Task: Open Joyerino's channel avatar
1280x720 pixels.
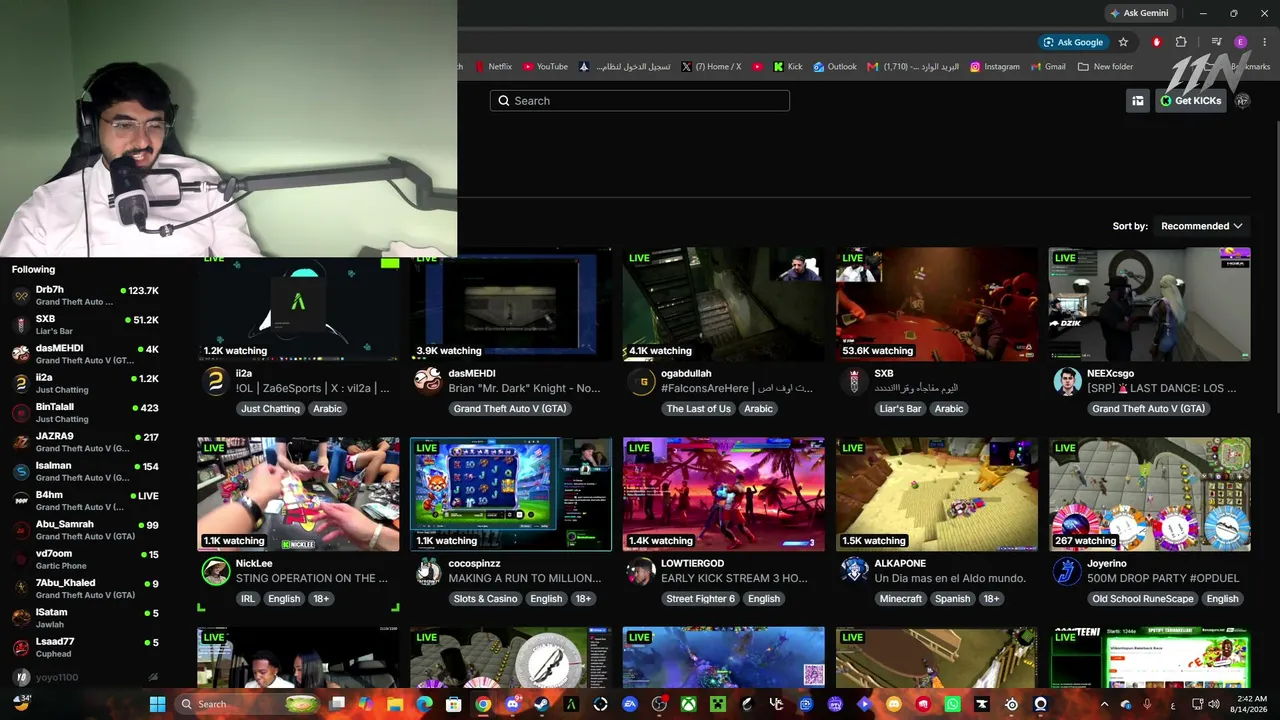Action: point(1067,571)
